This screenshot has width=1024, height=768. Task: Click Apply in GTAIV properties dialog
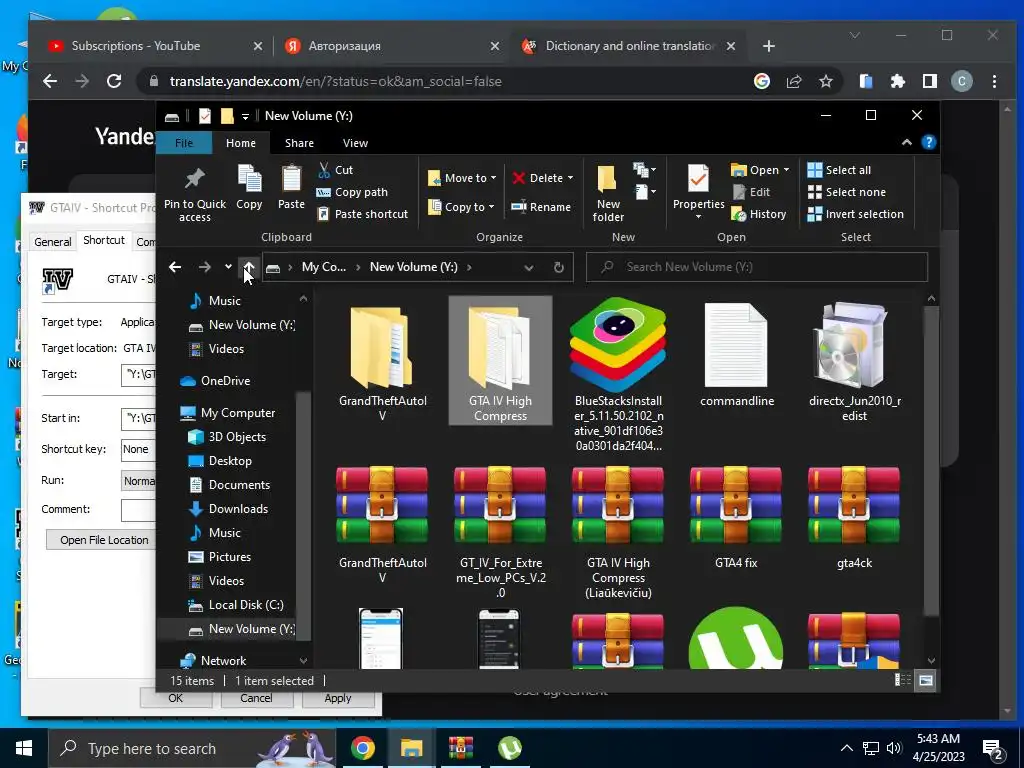(x=338, y=698)
